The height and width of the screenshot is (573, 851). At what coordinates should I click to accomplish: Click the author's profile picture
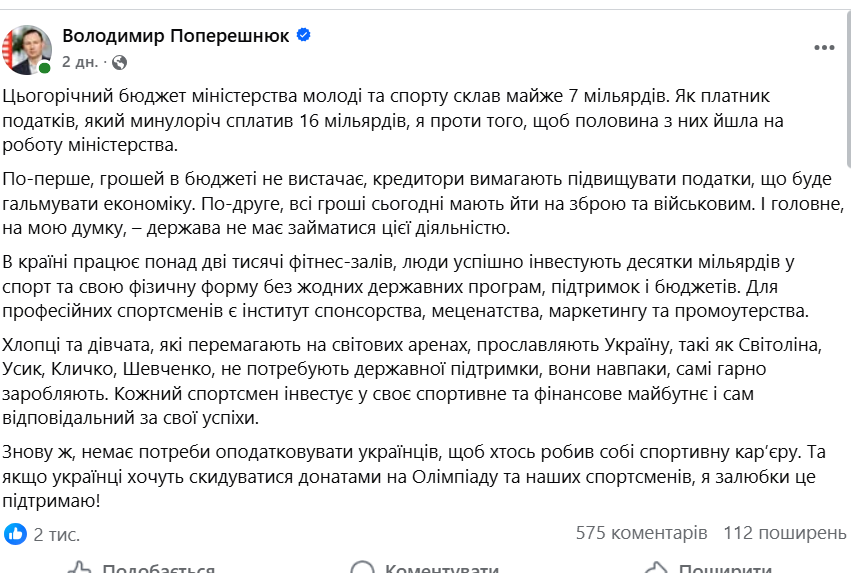27,49
